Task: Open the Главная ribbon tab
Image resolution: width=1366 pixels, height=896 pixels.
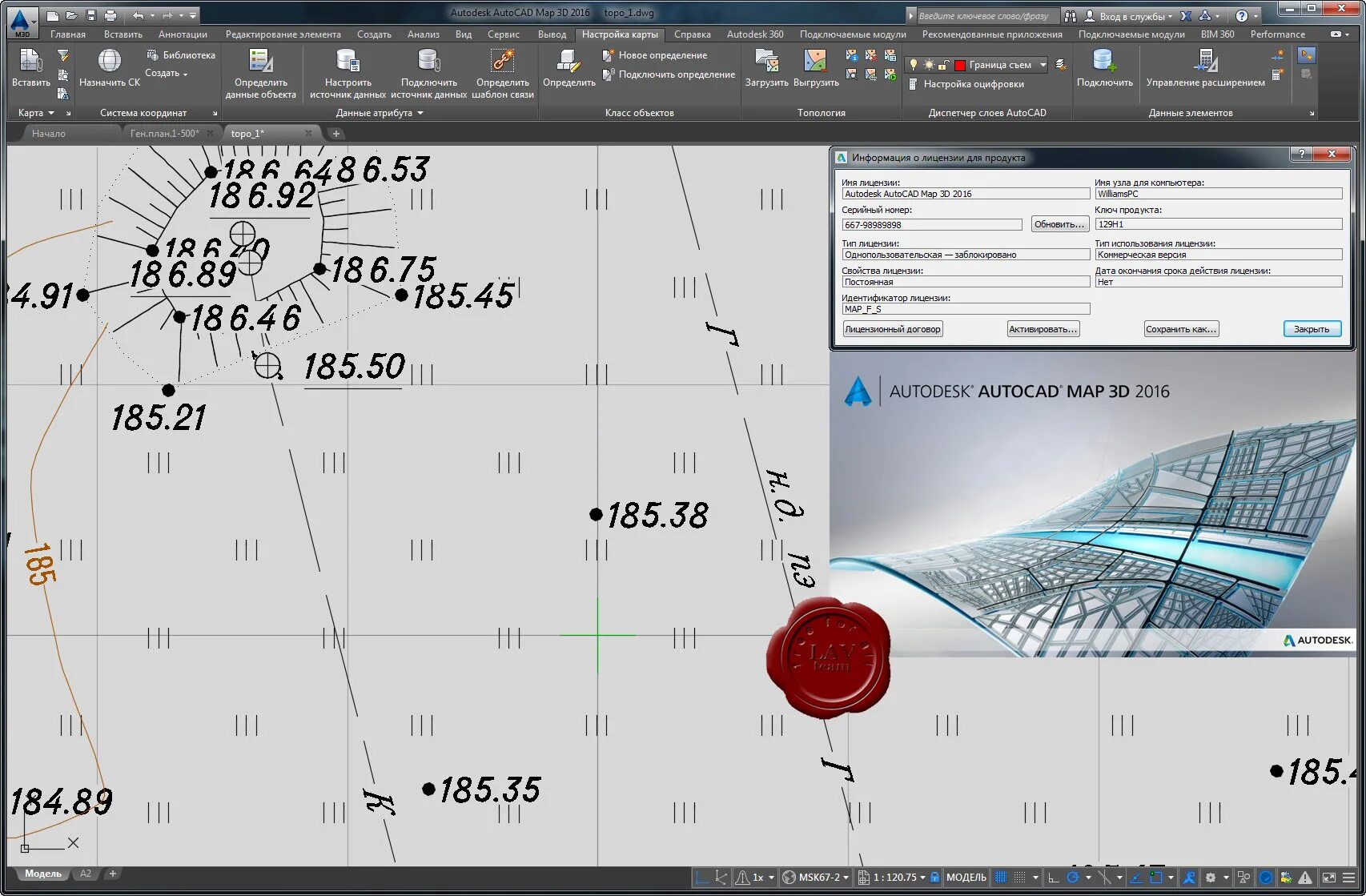Action: [68, 34]
